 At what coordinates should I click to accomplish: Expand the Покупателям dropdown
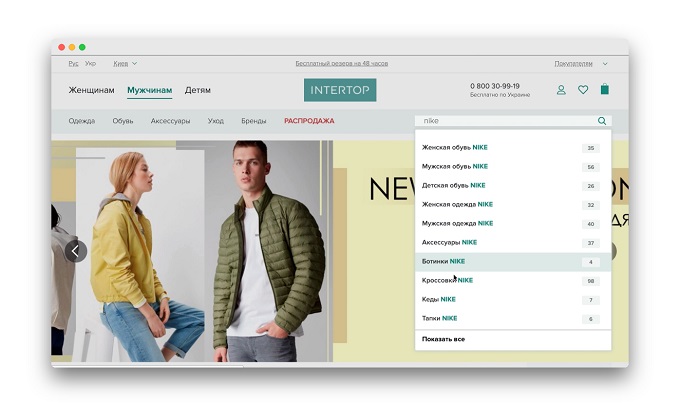coord(580,63)
